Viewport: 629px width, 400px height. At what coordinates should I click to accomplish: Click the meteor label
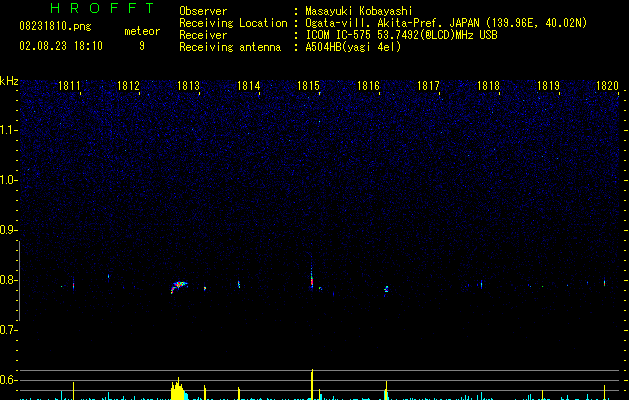(x=142, y=31)
